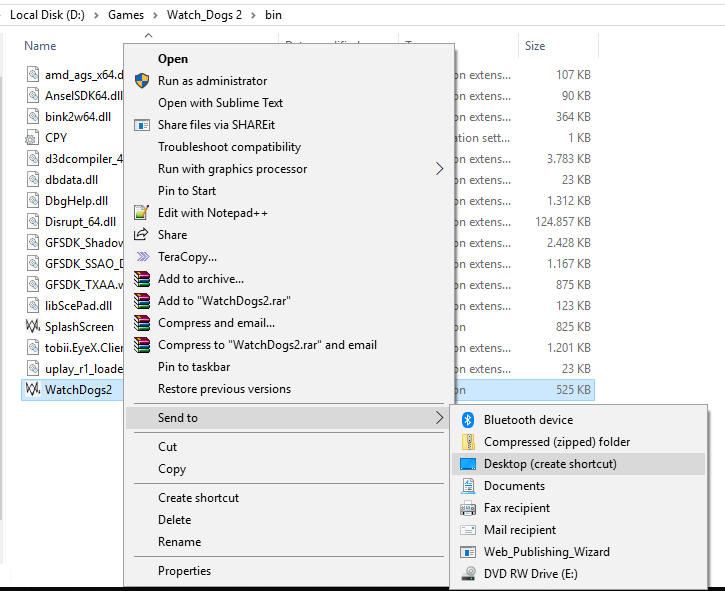Screen dimensions: 725x591
Task: Click the Share arrow icon
Action: coord(141,234)
